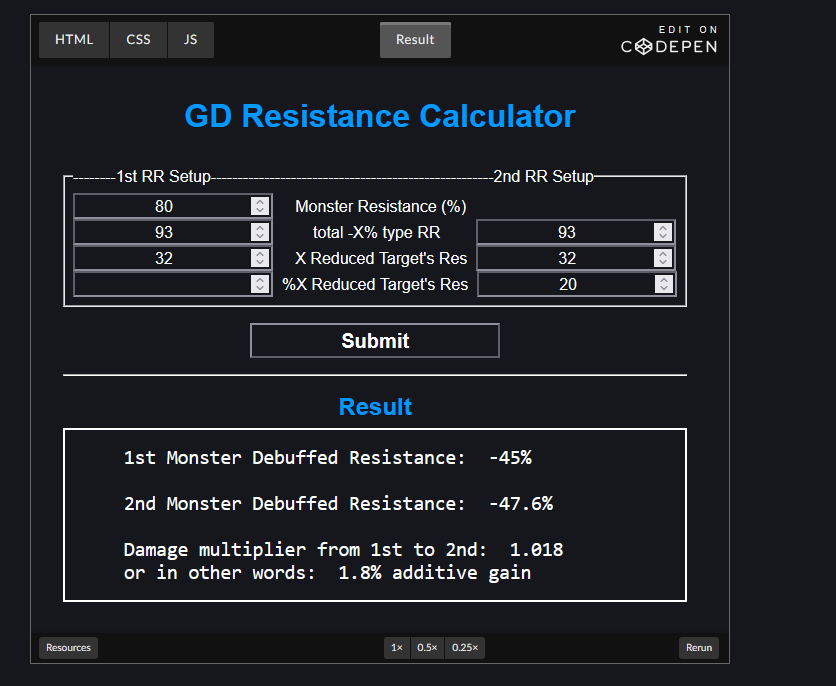Click the 1.8% additive gain line
Screen dimensions: 836x686
coord(327,572)
